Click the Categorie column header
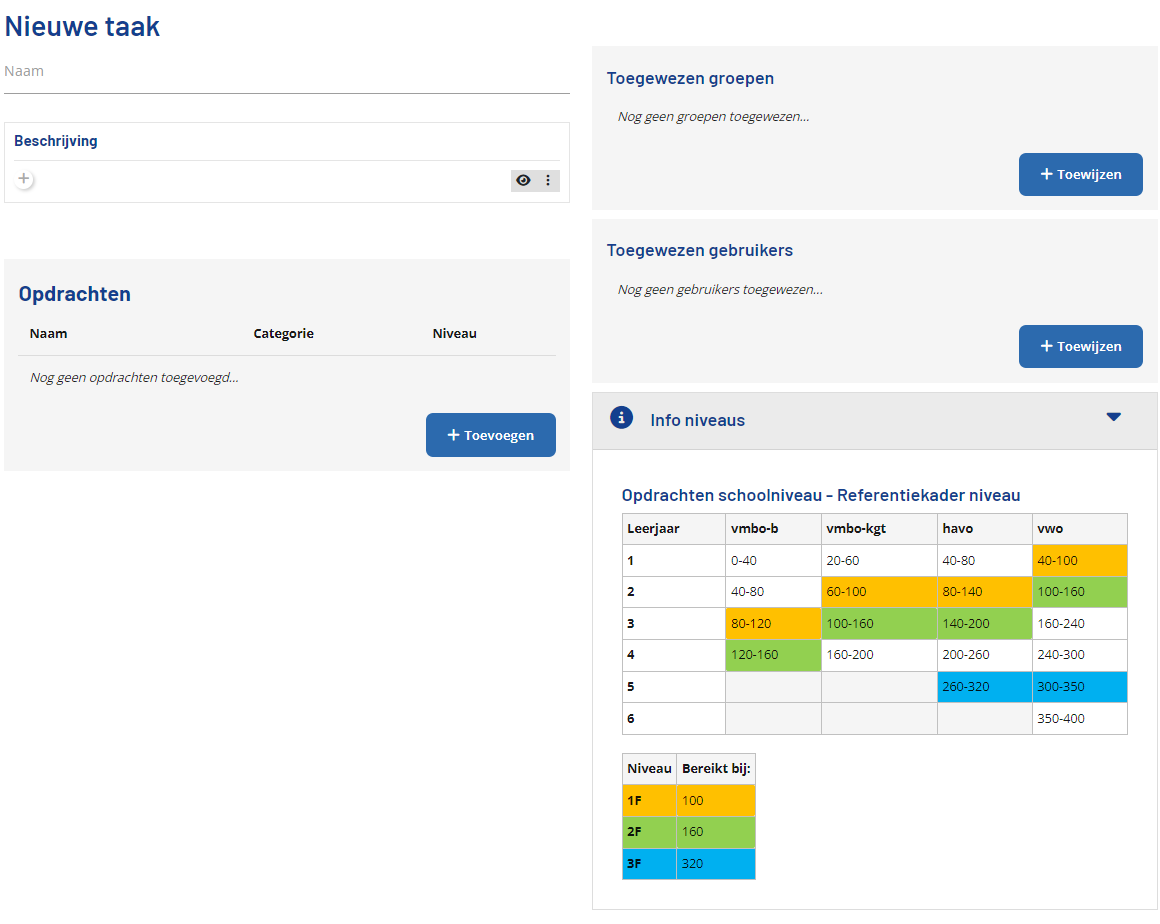Viewport: 1160px width, 924px height. (283, 334)
